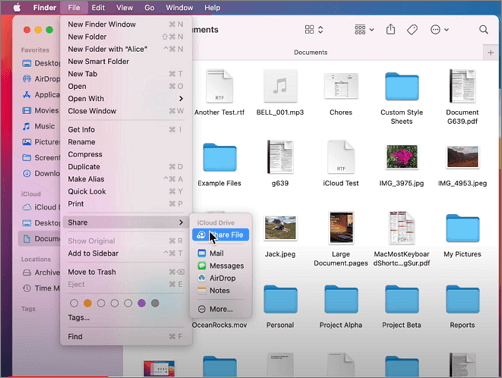Open Downloads in the sidebar
This screenshot has width=502, height=378.
(41, 173)
